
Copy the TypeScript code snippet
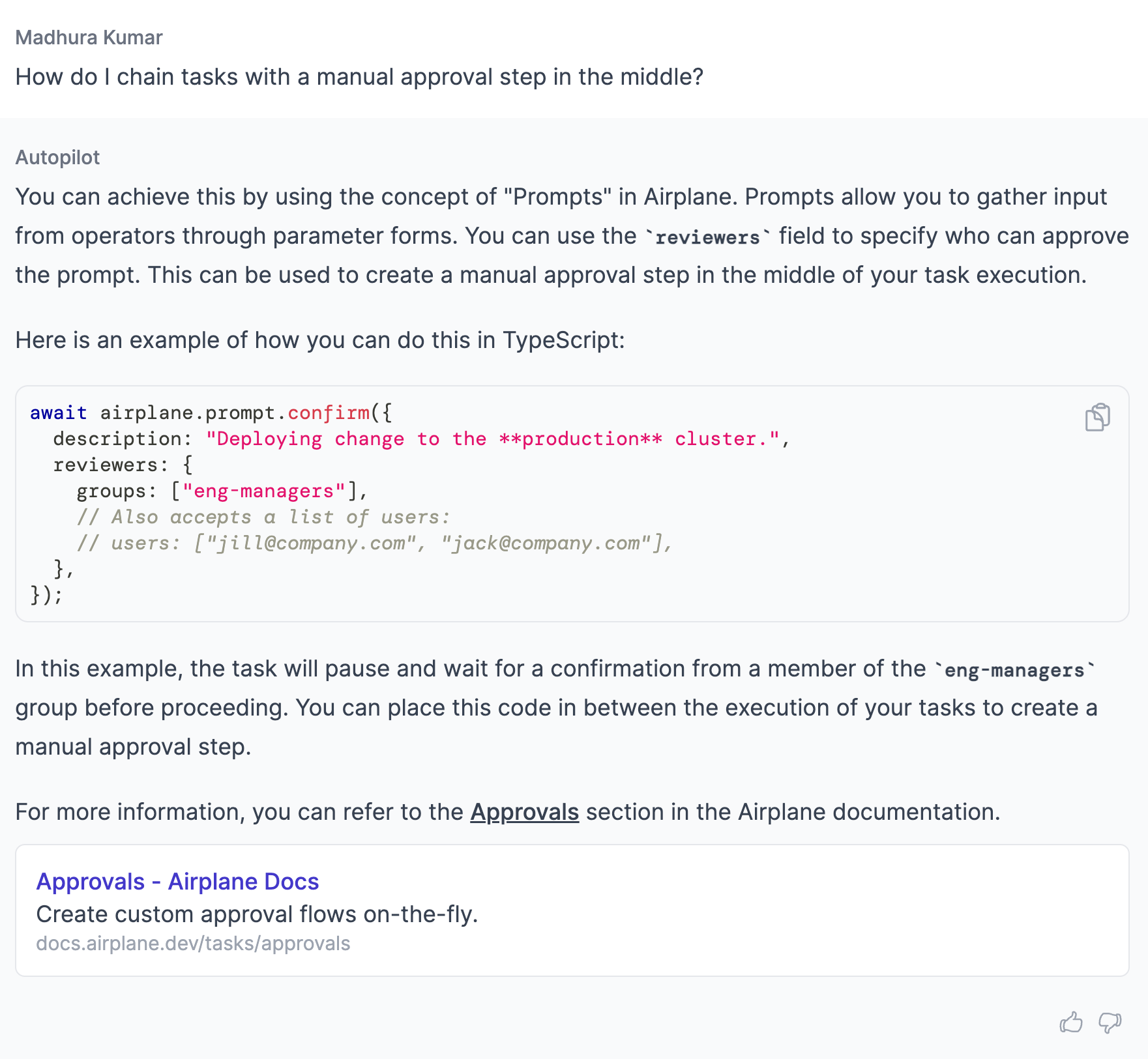pos(1097,417)
